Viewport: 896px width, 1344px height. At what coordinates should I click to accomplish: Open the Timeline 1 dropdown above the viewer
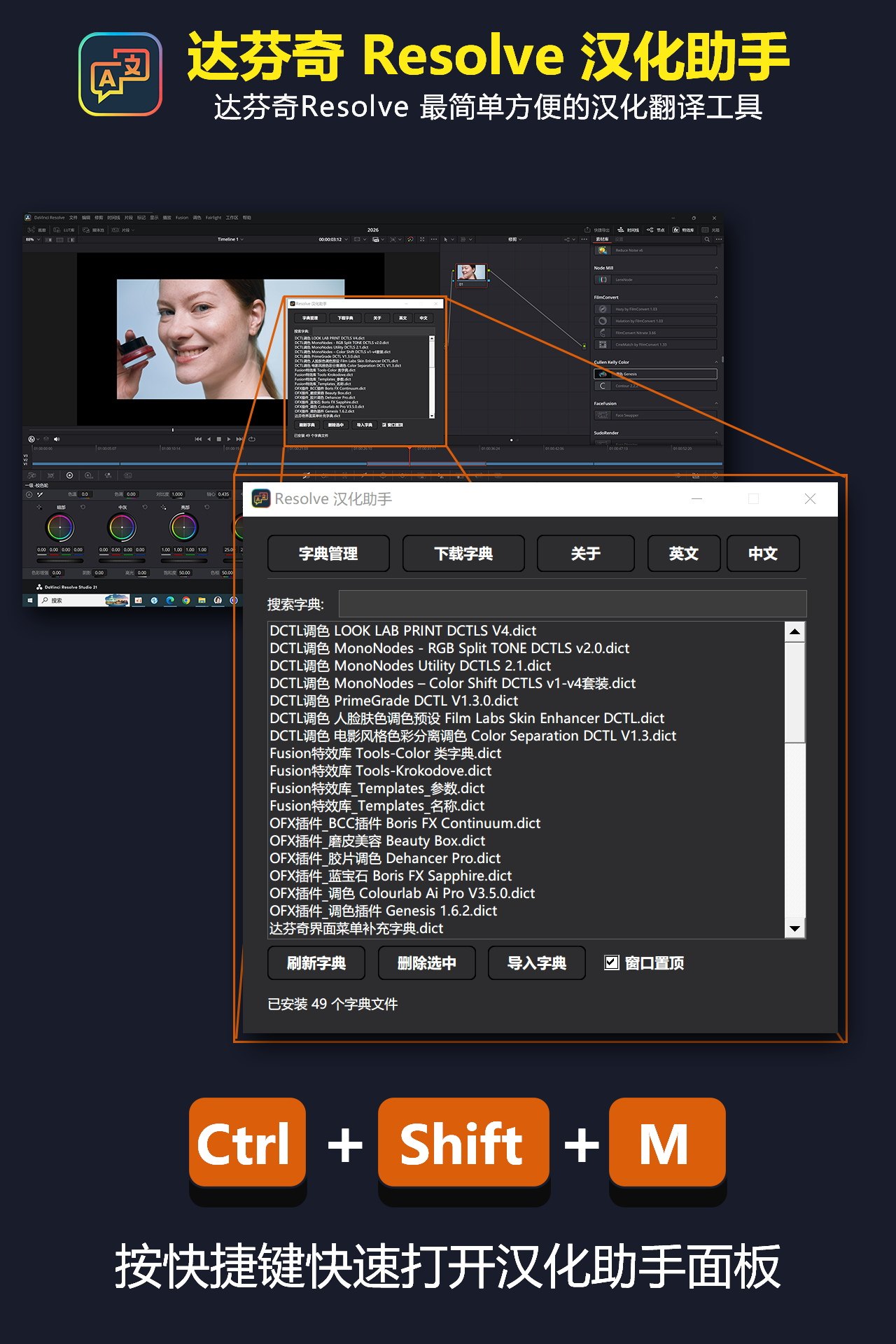(230, 239)
